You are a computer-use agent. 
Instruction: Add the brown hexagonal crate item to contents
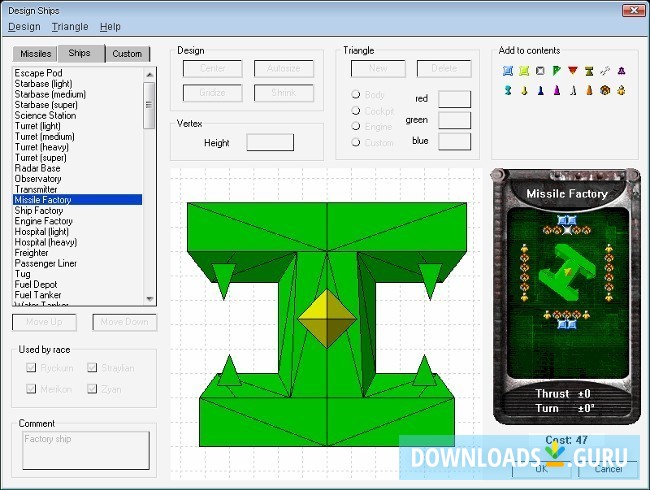click(x=605, y=90)
